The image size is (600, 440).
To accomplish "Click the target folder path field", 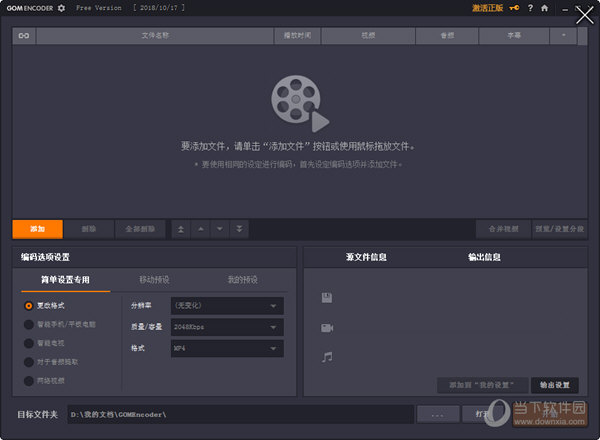I will (241, 415).
